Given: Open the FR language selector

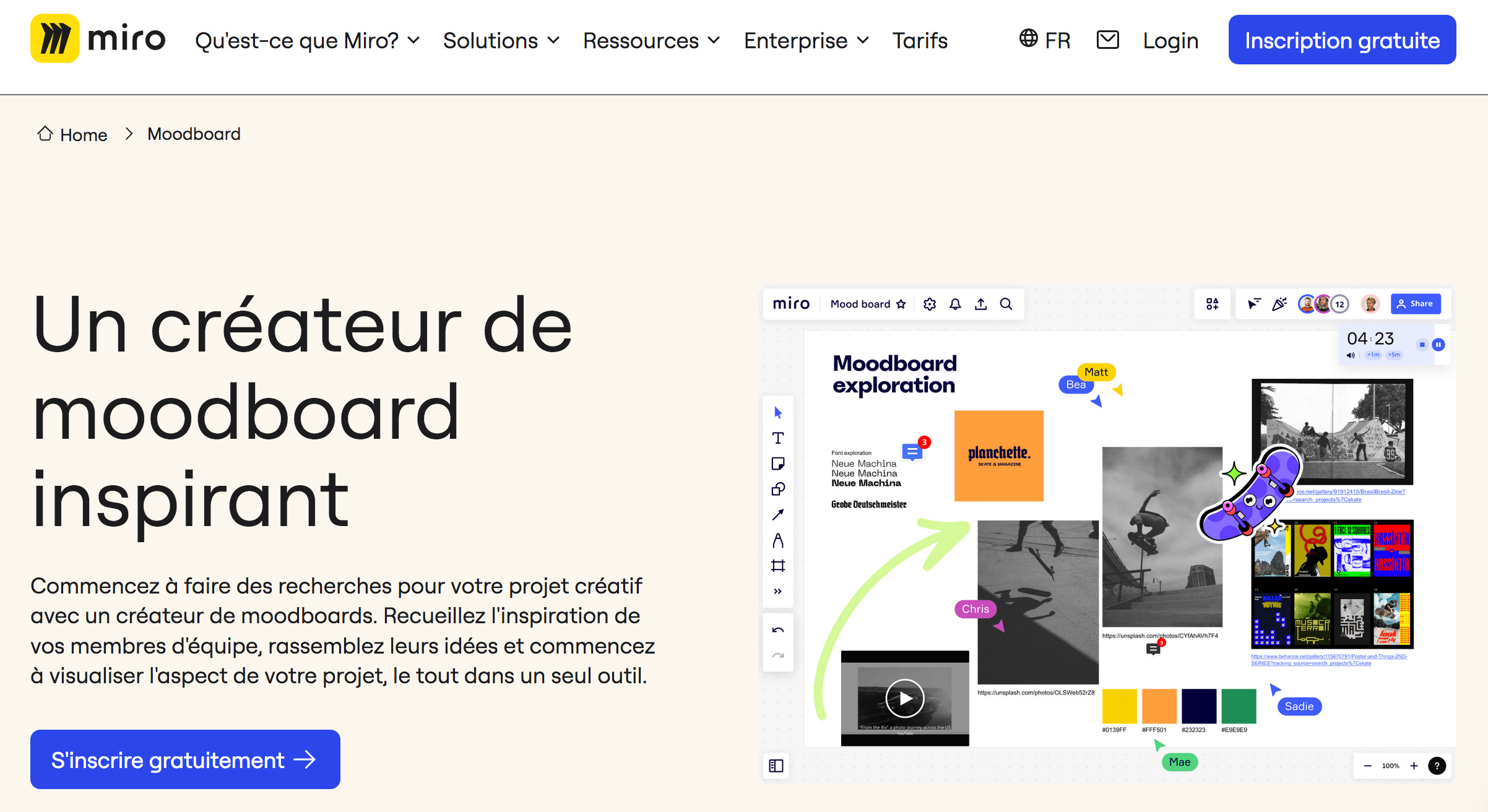Looking at the screenshot, I should click(x=1044, y=40).
